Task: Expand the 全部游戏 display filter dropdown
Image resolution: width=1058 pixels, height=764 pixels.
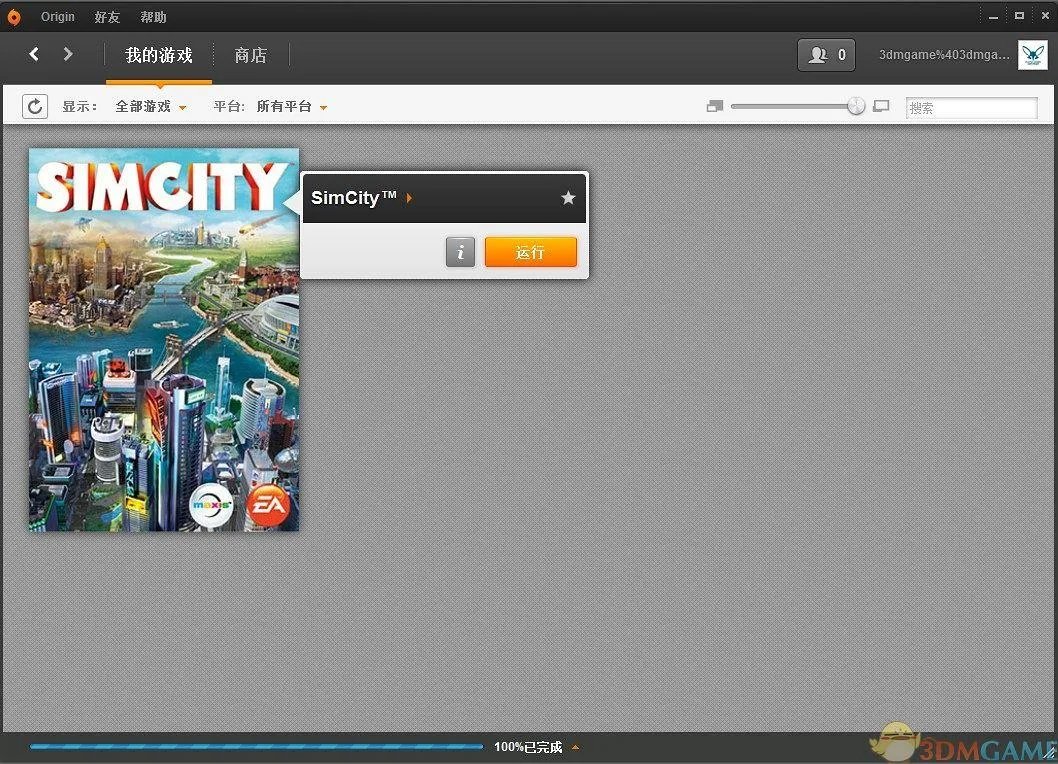Action: (151, 107)
